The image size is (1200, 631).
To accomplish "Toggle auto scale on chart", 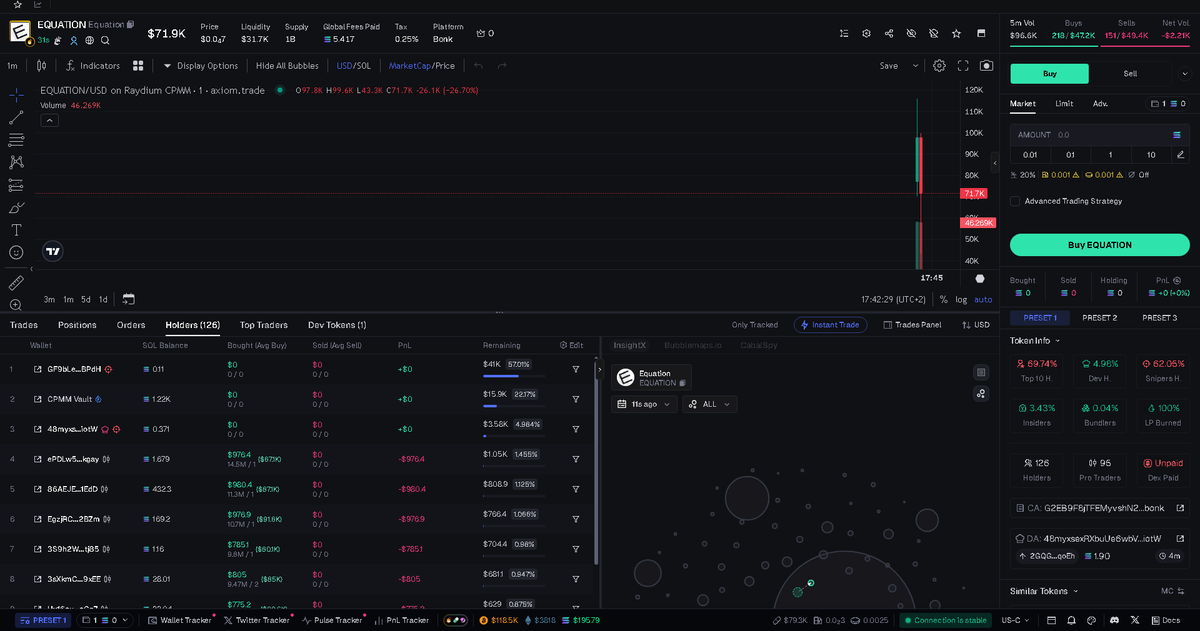I will pyautogui.click(x=983, y=299).
